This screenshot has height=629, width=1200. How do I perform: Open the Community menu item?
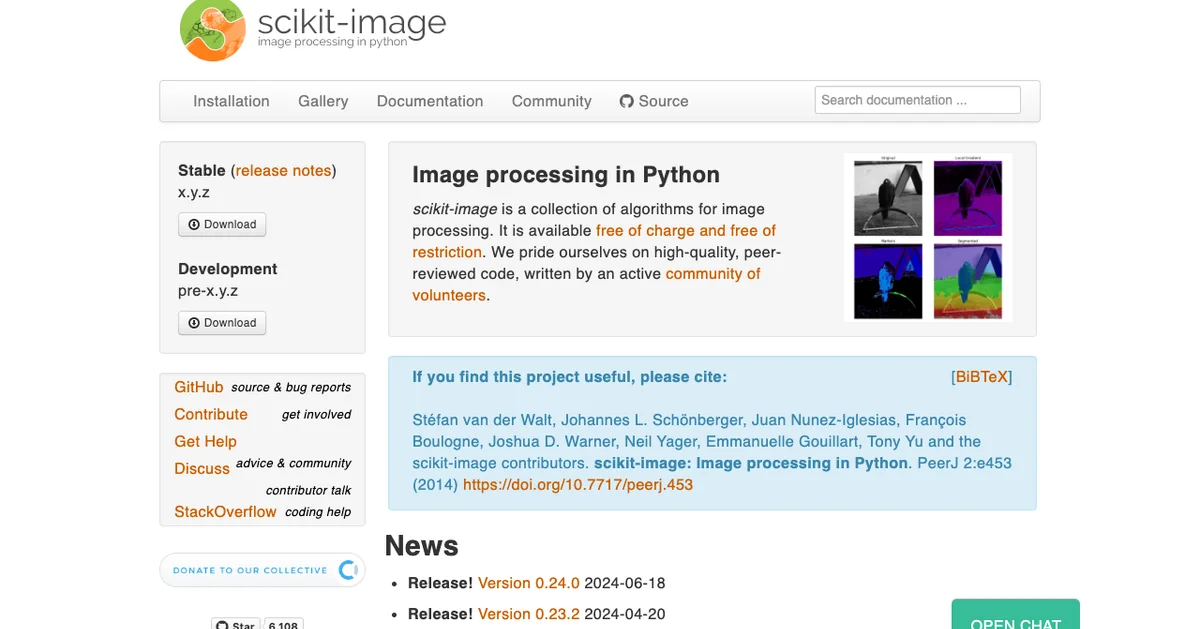[x=552, y=101]
